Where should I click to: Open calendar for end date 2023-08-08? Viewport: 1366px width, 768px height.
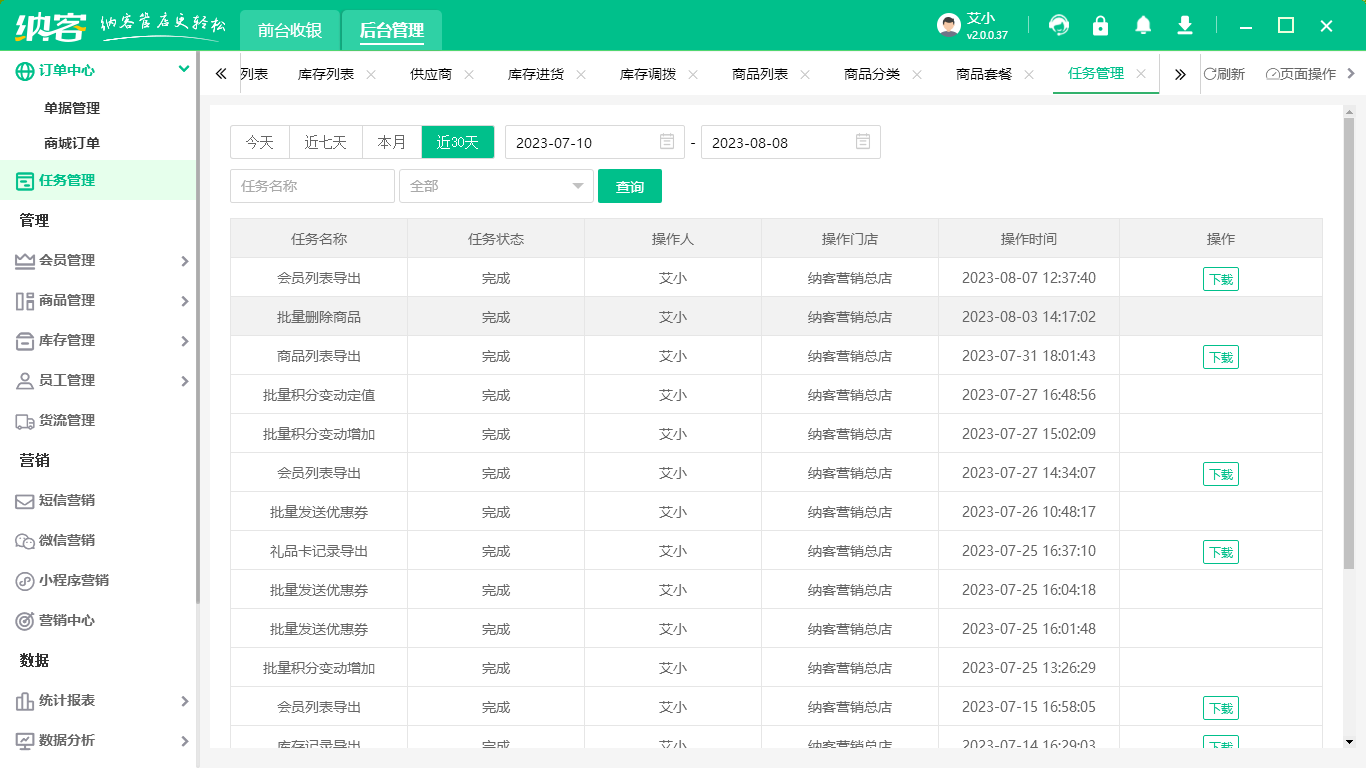863,142
